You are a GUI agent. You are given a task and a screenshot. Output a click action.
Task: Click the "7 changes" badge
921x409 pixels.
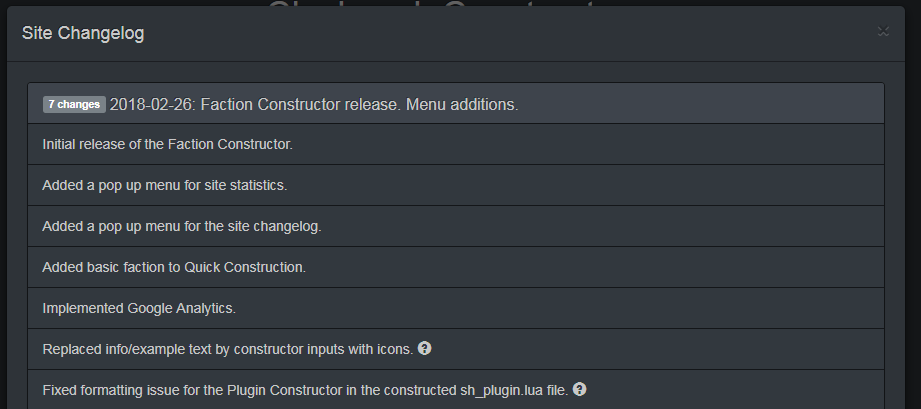point(74,104)
